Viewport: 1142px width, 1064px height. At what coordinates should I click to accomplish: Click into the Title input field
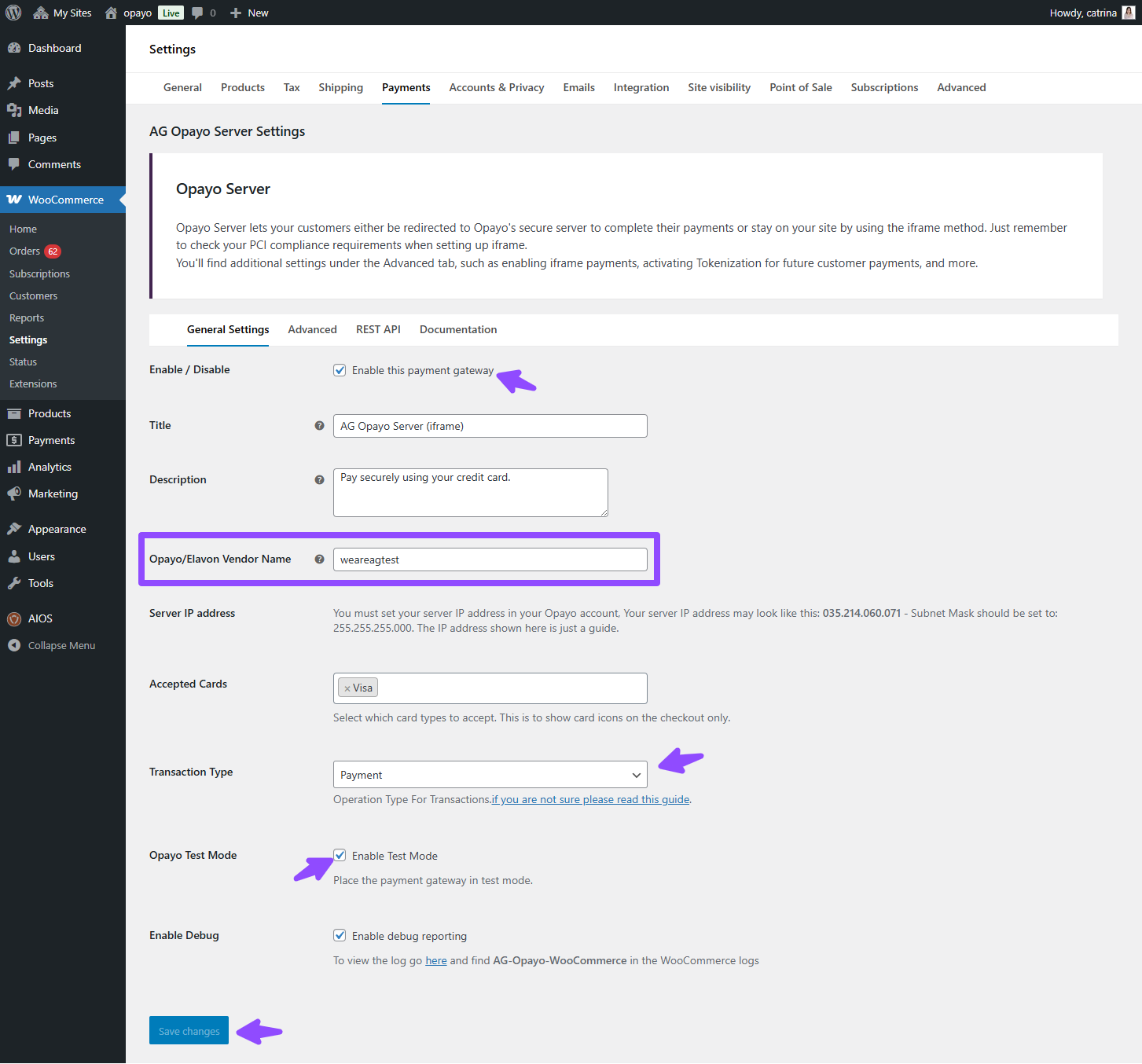pyautogui.click(x=490, y=426)
